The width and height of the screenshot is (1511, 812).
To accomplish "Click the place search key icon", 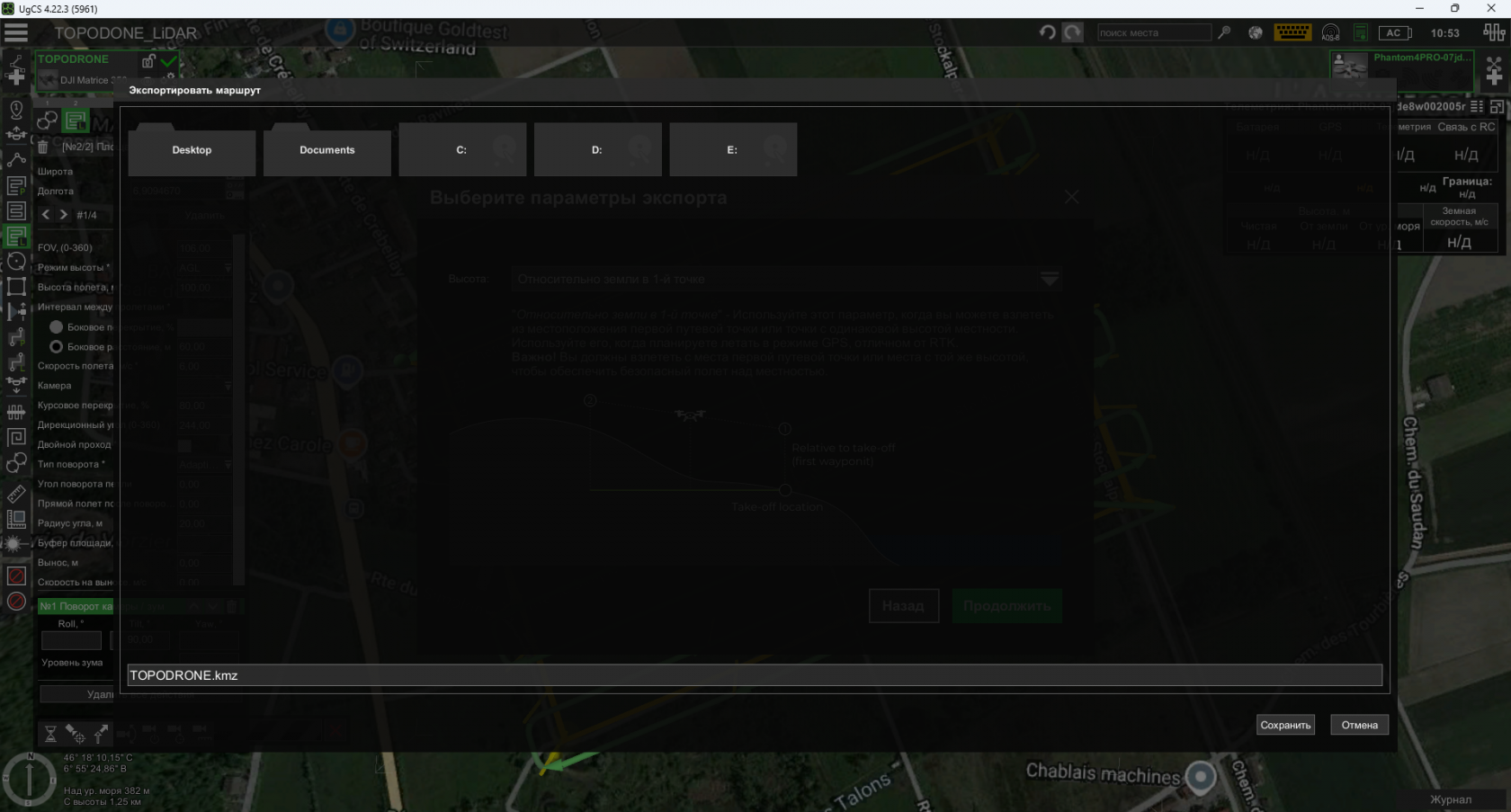I will coord(1224,32).
